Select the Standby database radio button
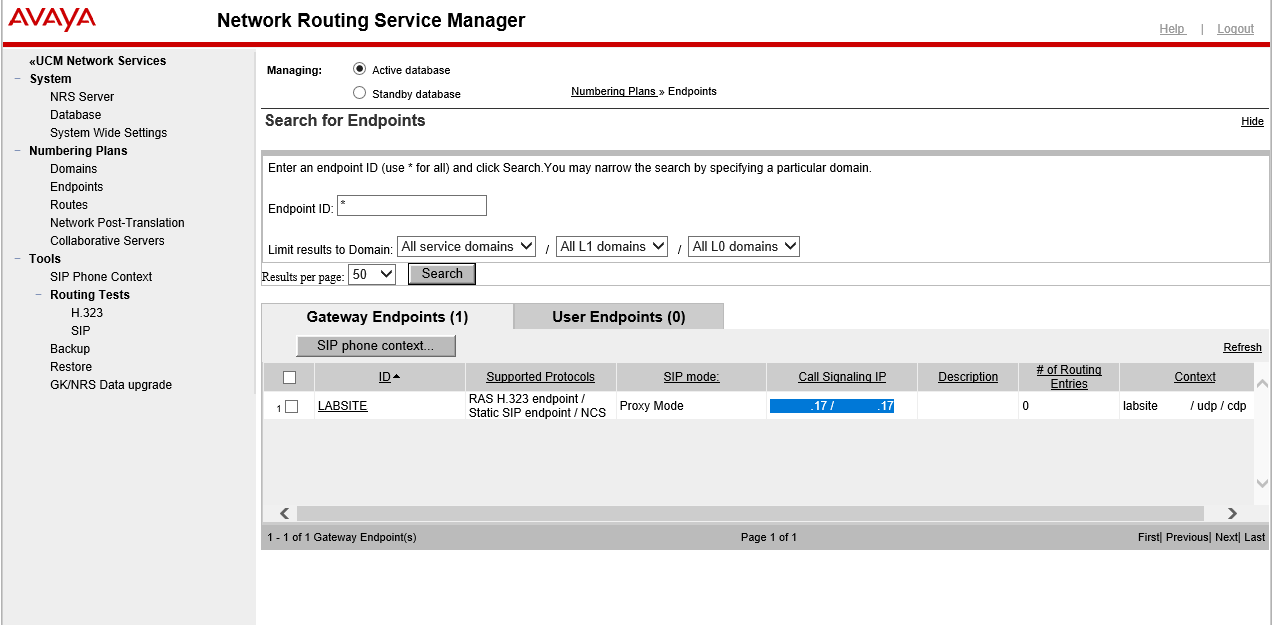 pyautogui.click(x=360, y=93)
